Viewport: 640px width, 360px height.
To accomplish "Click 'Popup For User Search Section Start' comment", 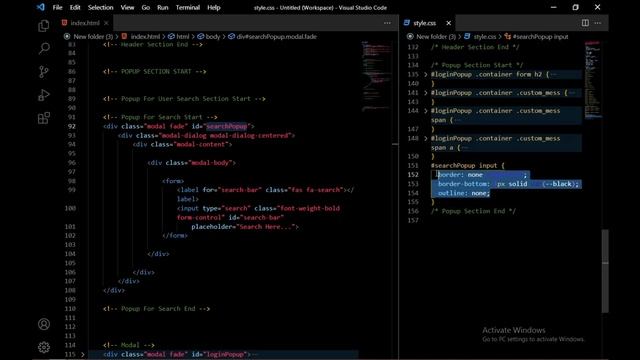I will click(x=184, y=99).
